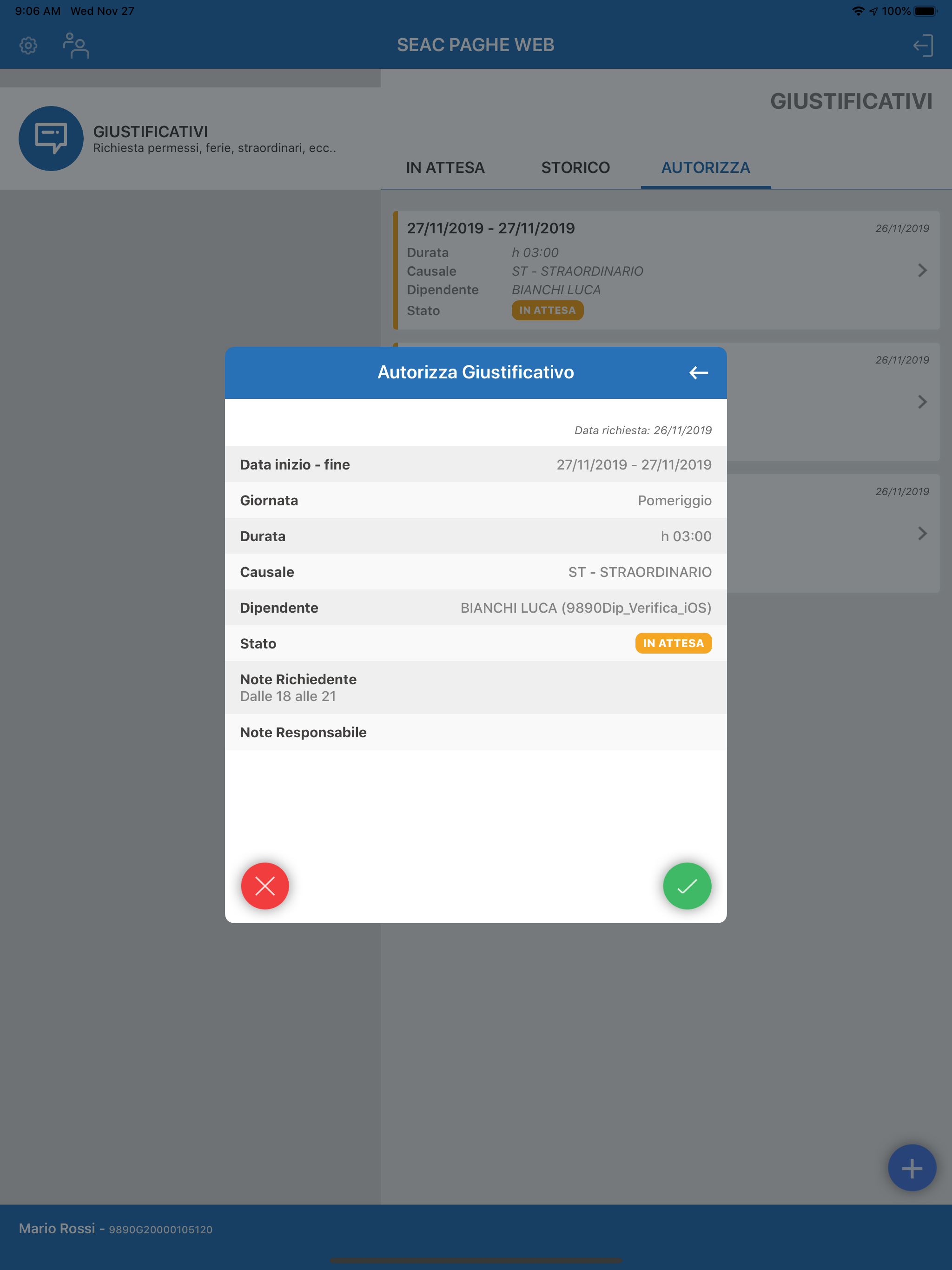Click '27/11/2019 - 27/11/2019' dialog value
The width and height of the screenshot is (952, 1270).
point(633,464)
